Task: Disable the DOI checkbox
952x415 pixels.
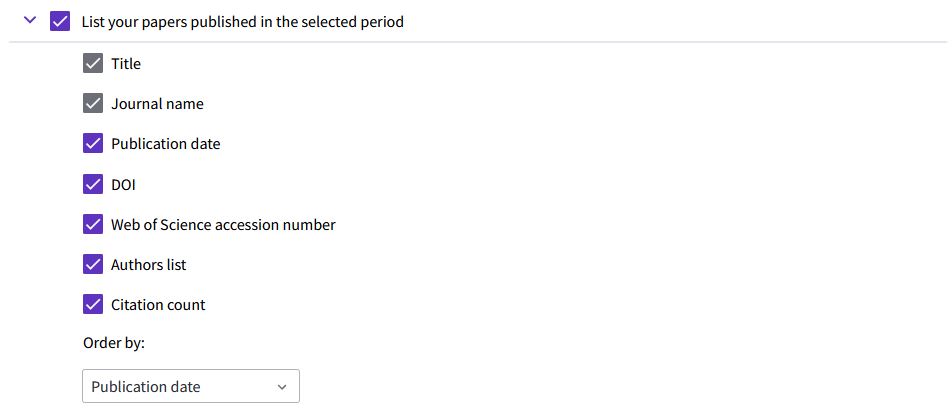Action: coord(93,184)
